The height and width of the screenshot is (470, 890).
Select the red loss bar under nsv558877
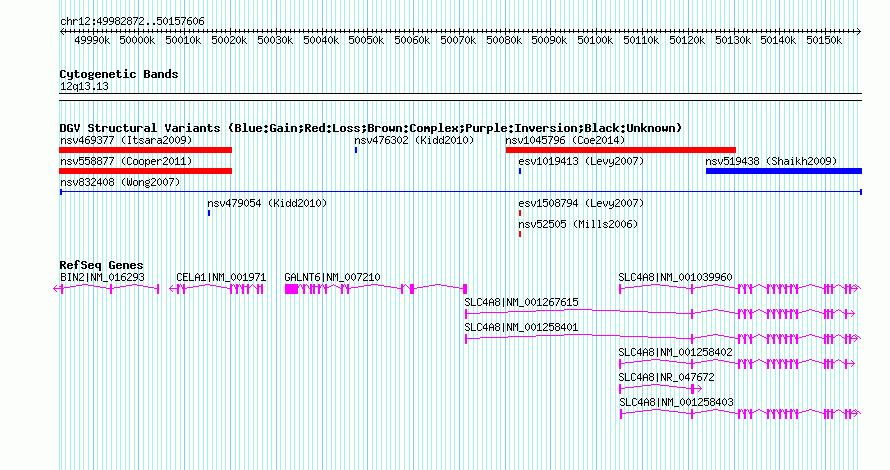pos(145,171)
